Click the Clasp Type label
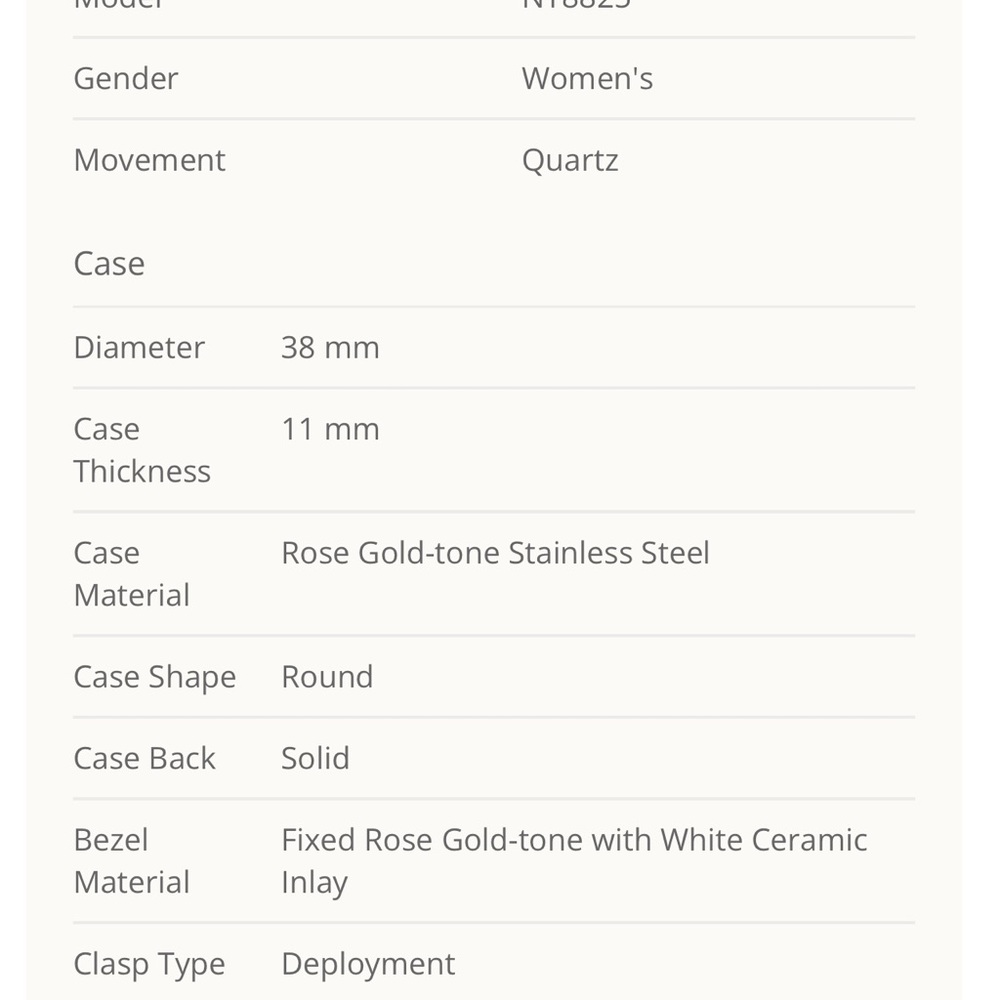Viewport: 1000px width, 1000px height. click(x=149, y=964)
